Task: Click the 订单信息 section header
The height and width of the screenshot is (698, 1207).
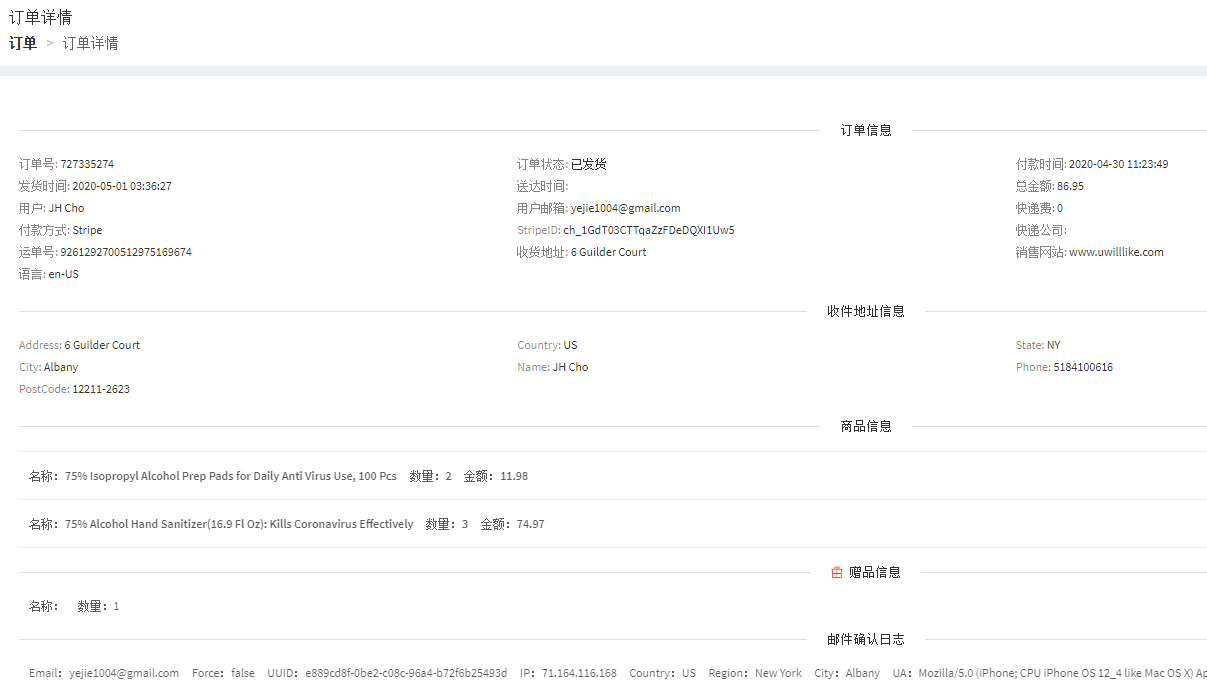Action: [866, 130]
